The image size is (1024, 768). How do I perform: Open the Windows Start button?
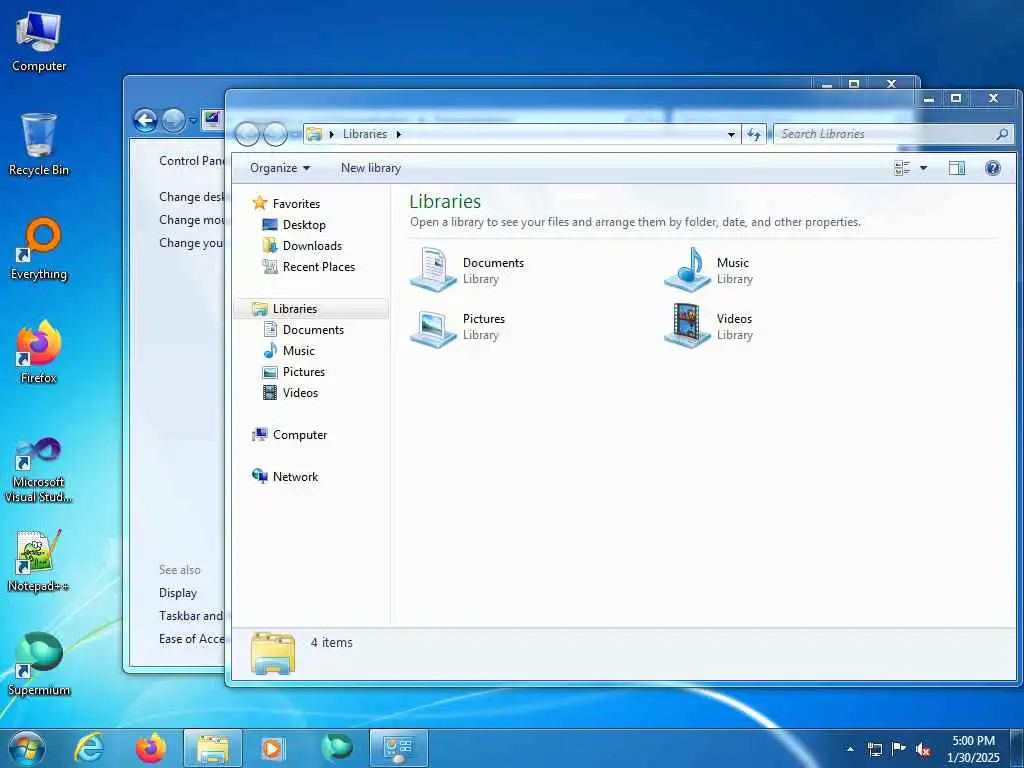(27, 748)
